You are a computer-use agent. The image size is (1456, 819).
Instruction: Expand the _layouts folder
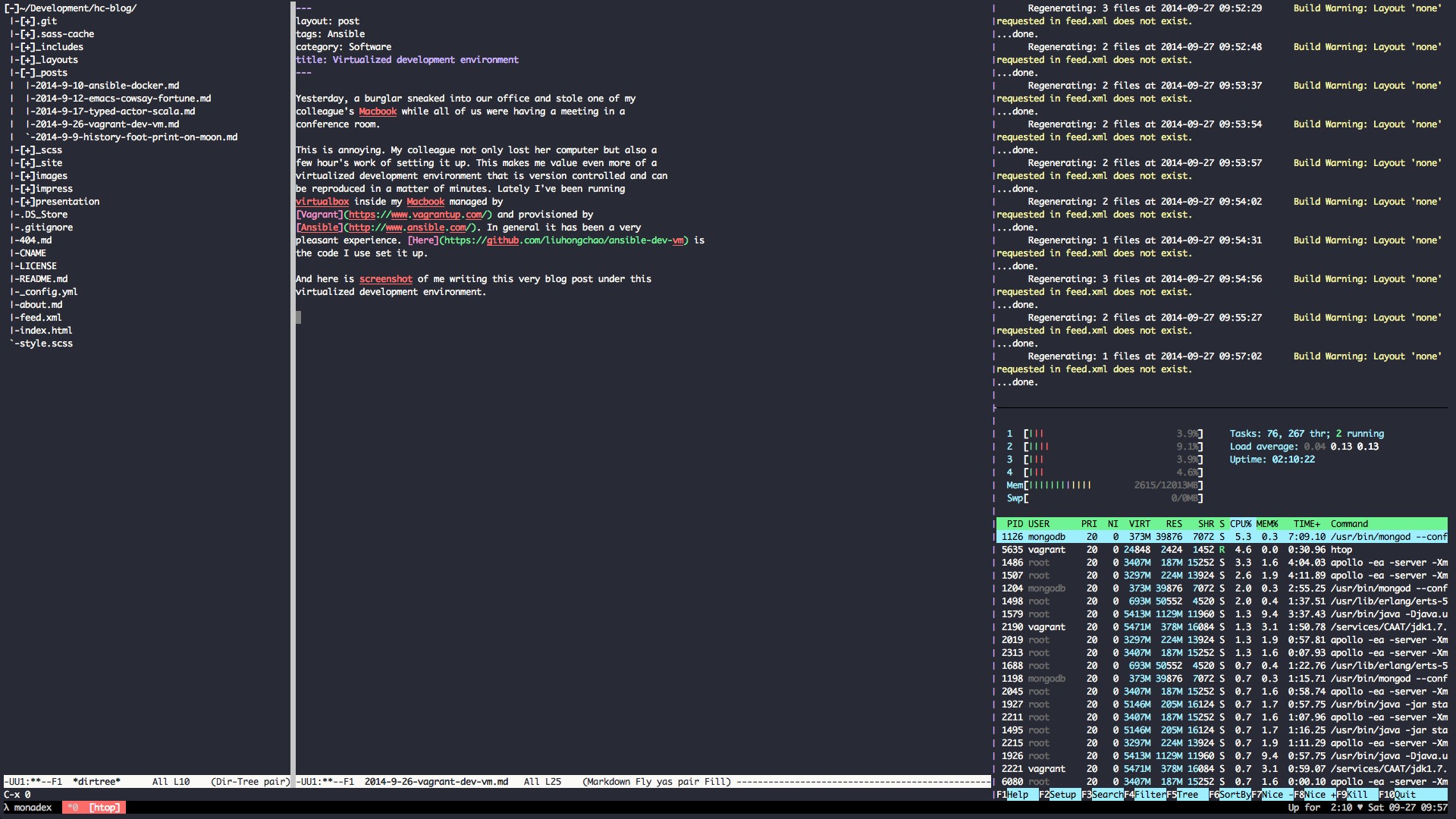(x=27, y=60)
